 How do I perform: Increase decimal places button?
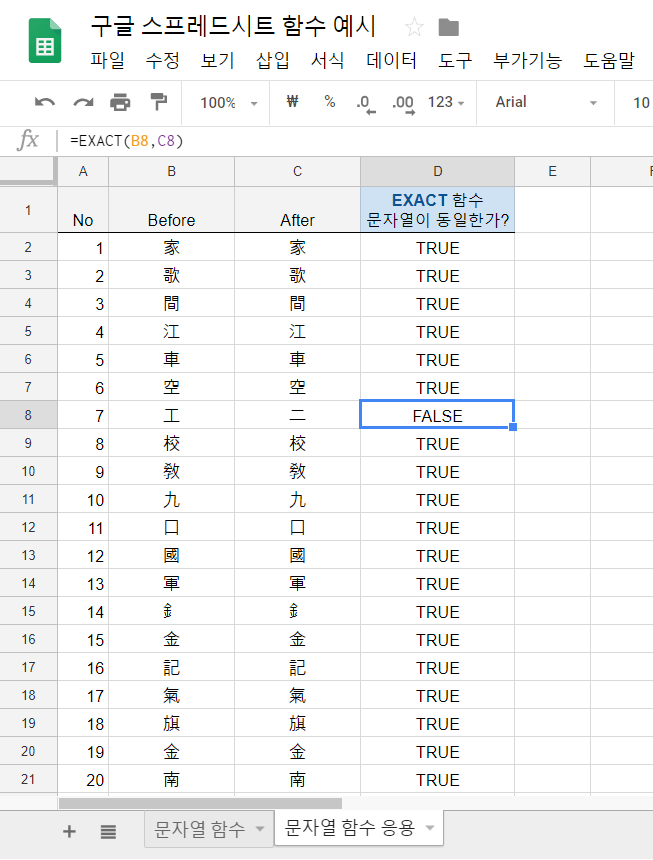click(x=403, y=102)
